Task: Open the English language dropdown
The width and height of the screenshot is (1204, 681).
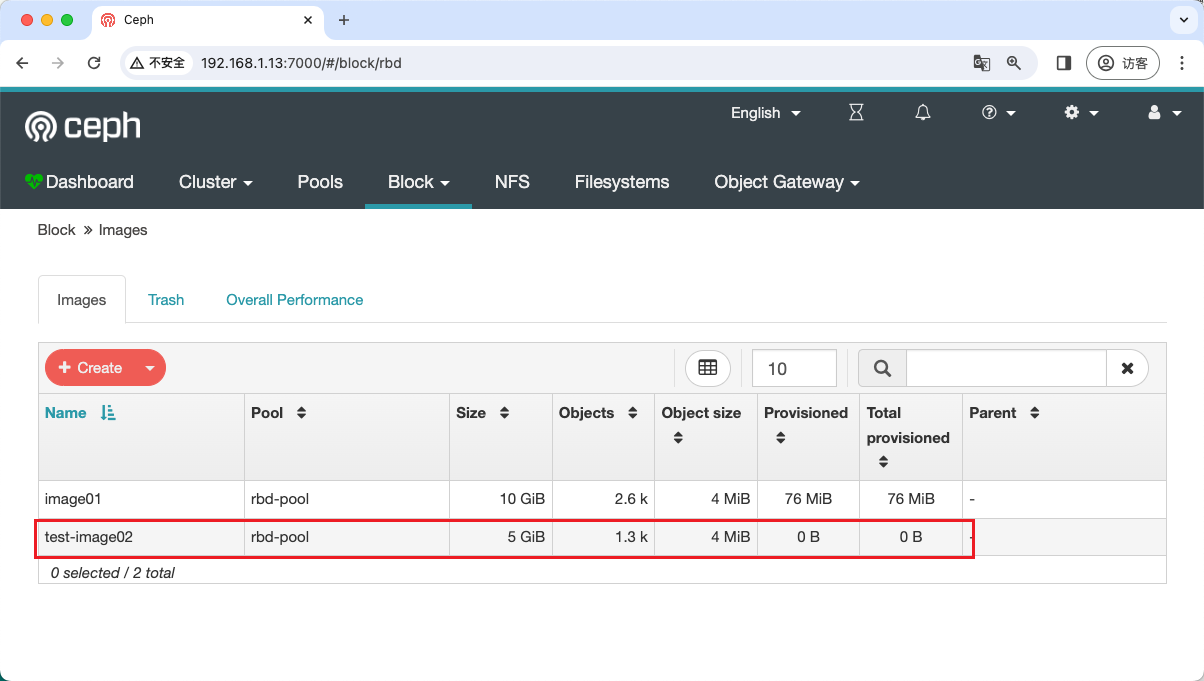Action: pyautogui.click(x=766, y=113)
